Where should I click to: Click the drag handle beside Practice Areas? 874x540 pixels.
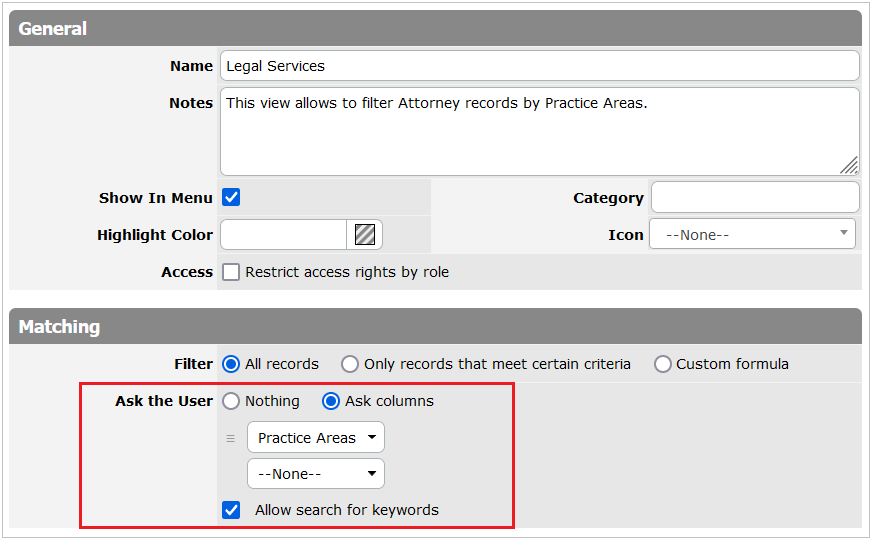[x=230, y=439]
